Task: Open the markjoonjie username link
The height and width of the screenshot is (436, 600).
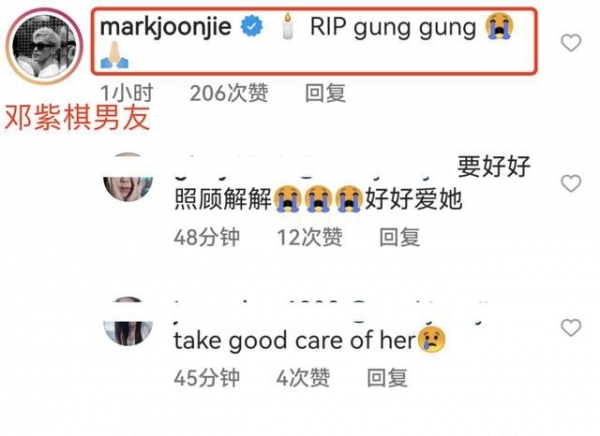Action: tap(166, 27)
